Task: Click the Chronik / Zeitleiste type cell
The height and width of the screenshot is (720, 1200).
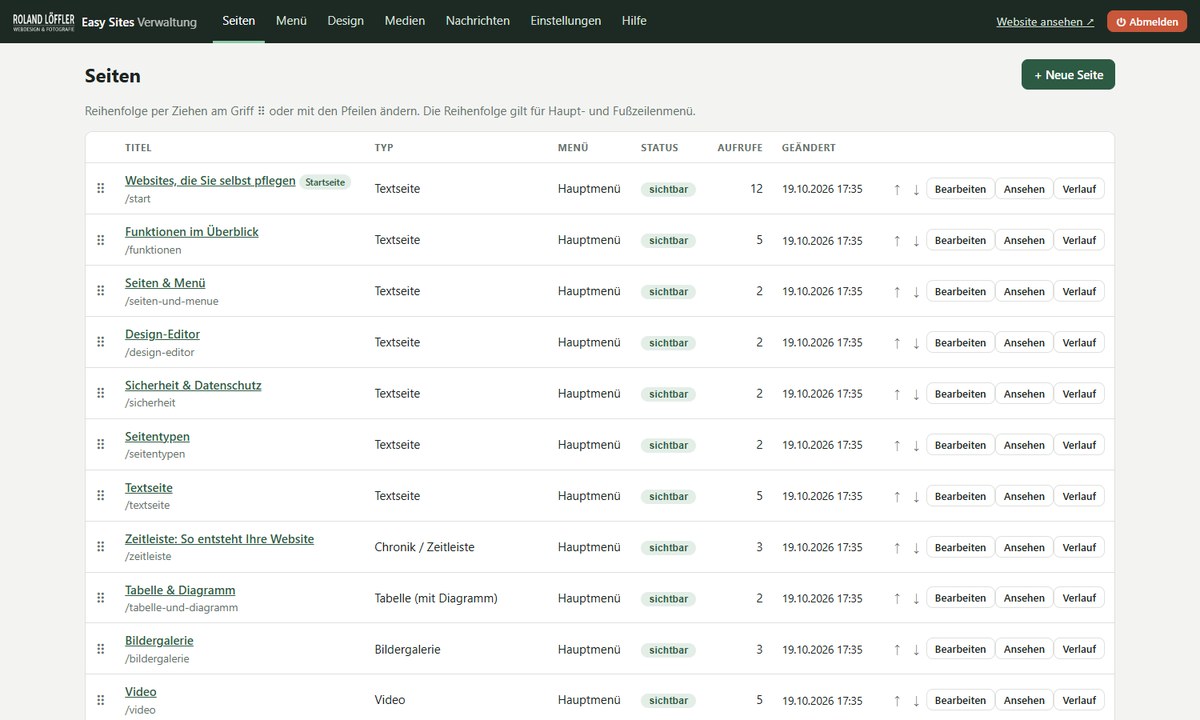Action: [424, 547]
